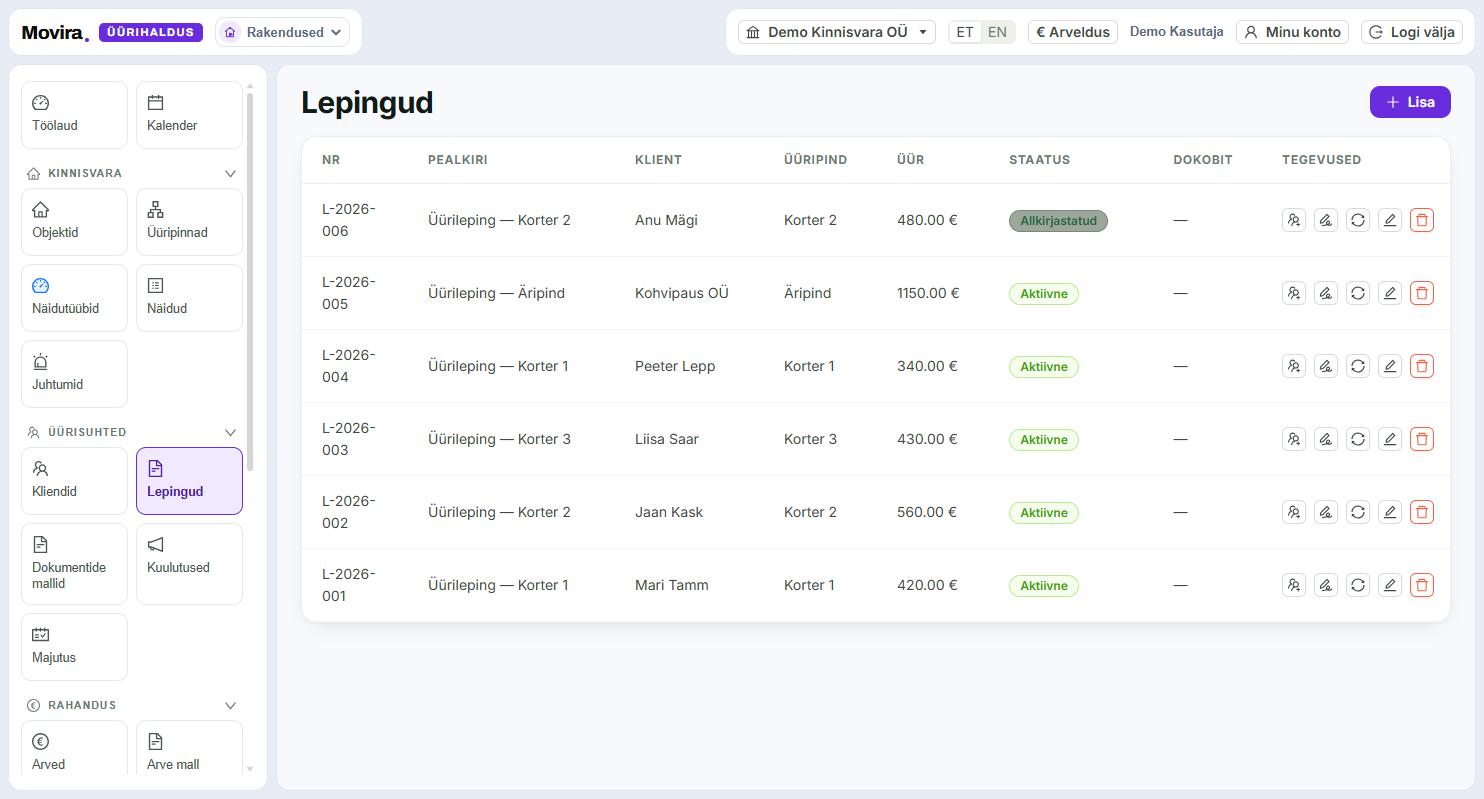Viewport: 1484px width, 799px height.
Task: Click the 1150.00 € rent value
Action: point(928,293)
